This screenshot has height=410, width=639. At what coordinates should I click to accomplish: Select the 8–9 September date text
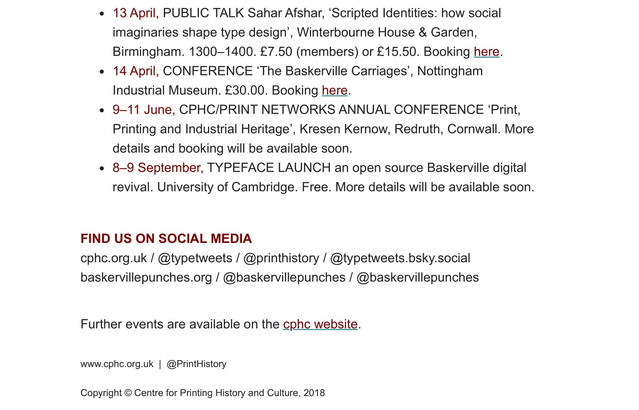(158, 168)
